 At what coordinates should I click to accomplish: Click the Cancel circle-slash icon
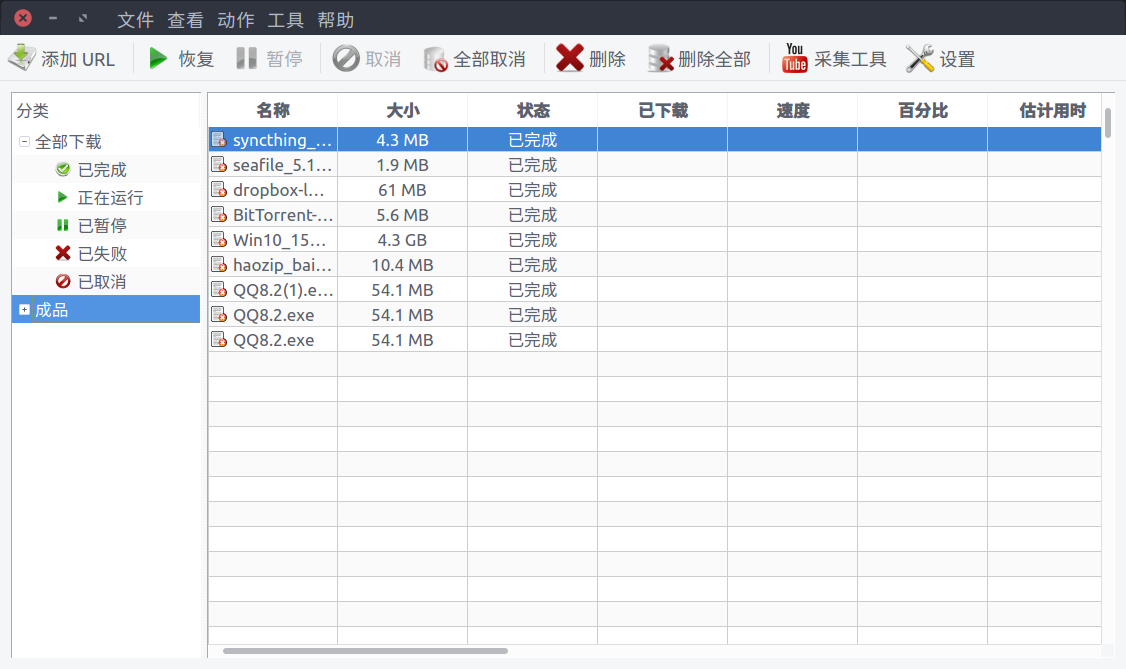[x=345, y=58]
